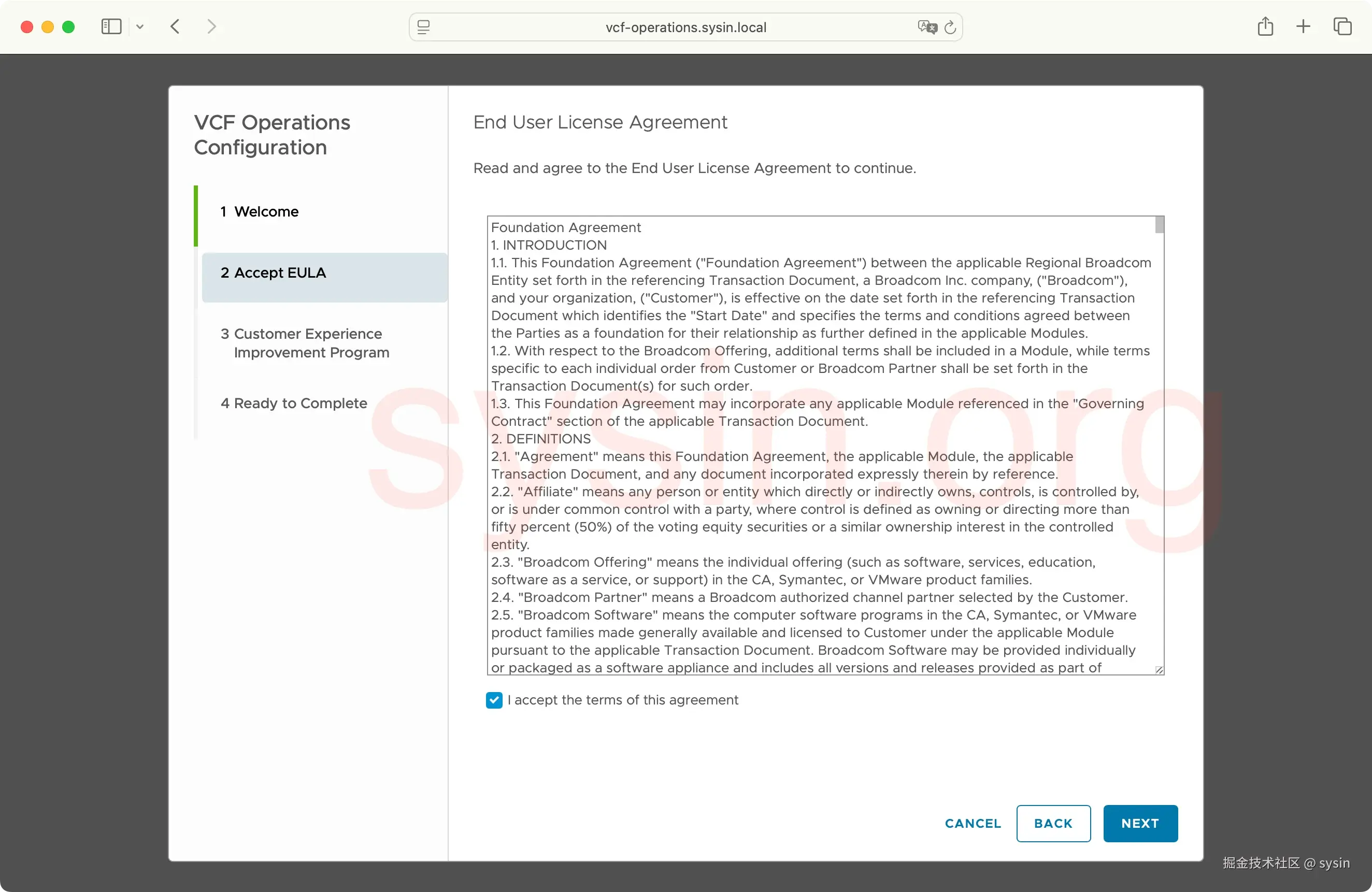Click the browser forward arrow
The image size is (1372, 892).
pos(211,26)
